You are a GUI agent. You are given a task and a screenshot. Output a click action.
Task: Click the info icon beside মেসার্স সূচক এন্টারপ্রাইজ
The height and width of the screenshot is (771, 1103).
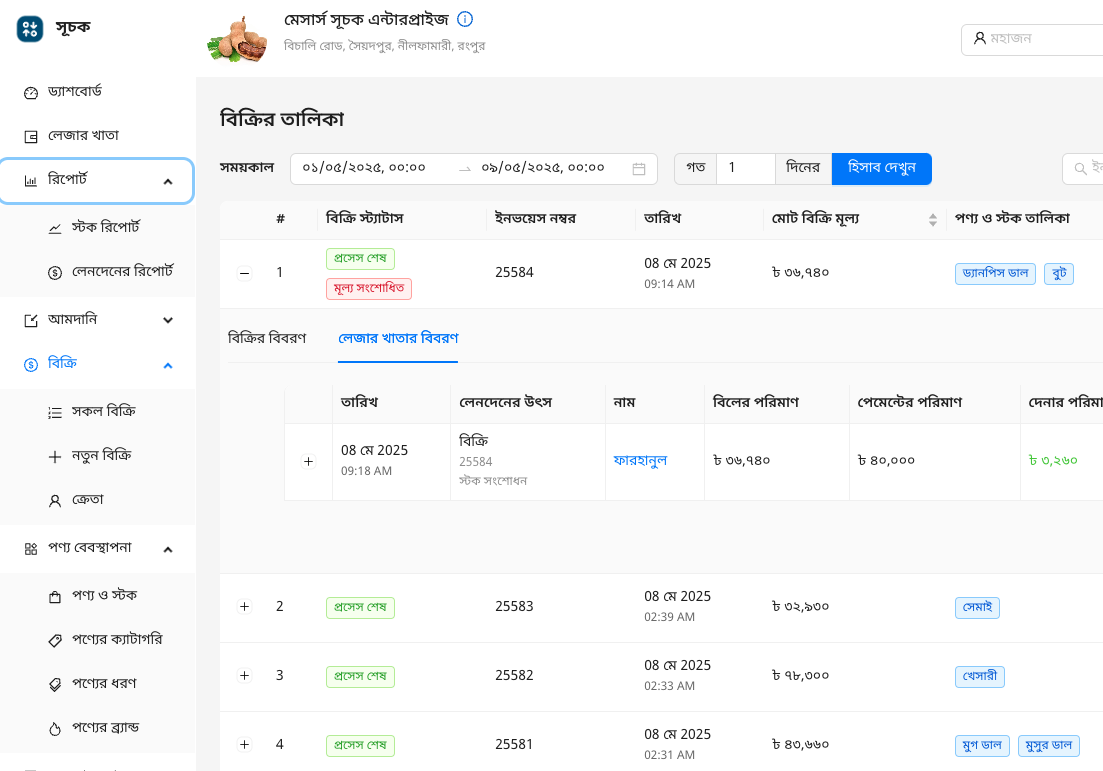(x=466, y=18)
